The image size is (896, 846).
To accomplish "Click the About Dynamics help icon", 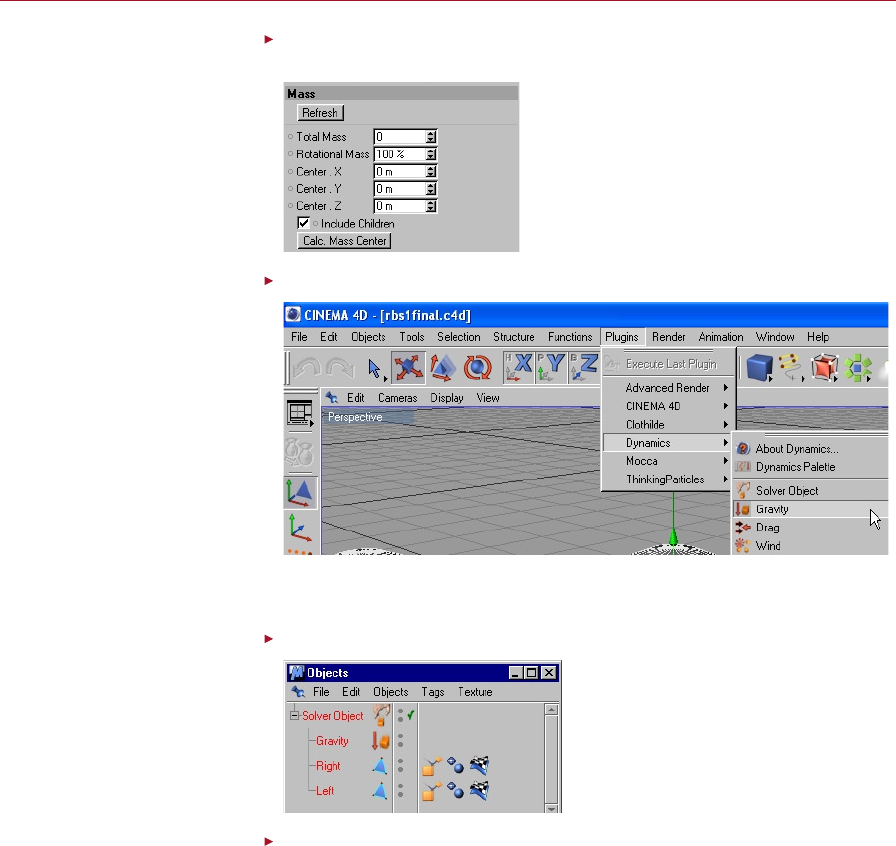I will coord(743,448).
